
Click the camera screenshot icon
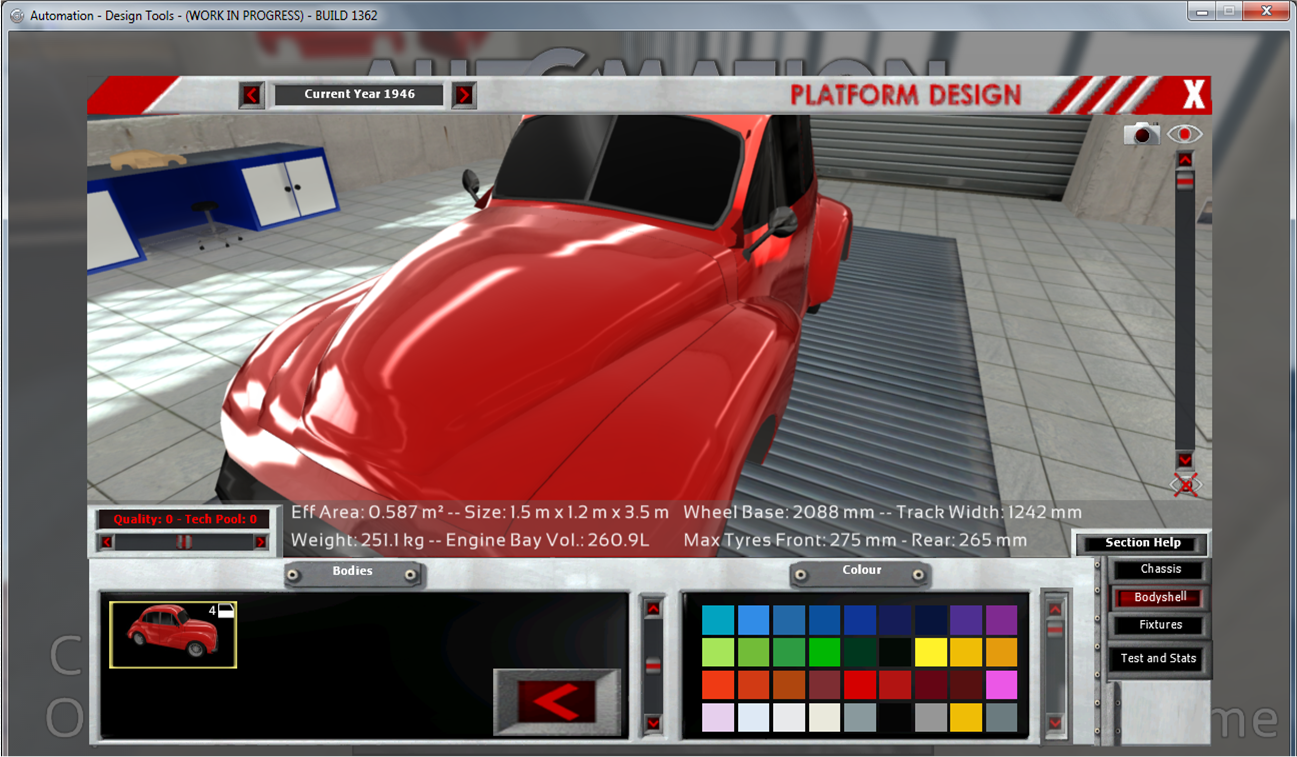[x=1141, y=134]
